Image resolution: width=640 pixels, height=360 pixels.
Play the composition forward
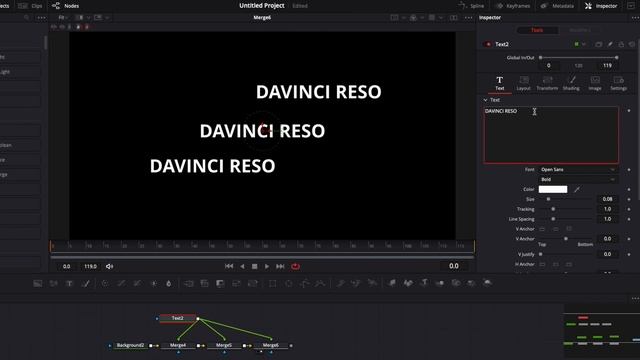(x=267, y=266)
